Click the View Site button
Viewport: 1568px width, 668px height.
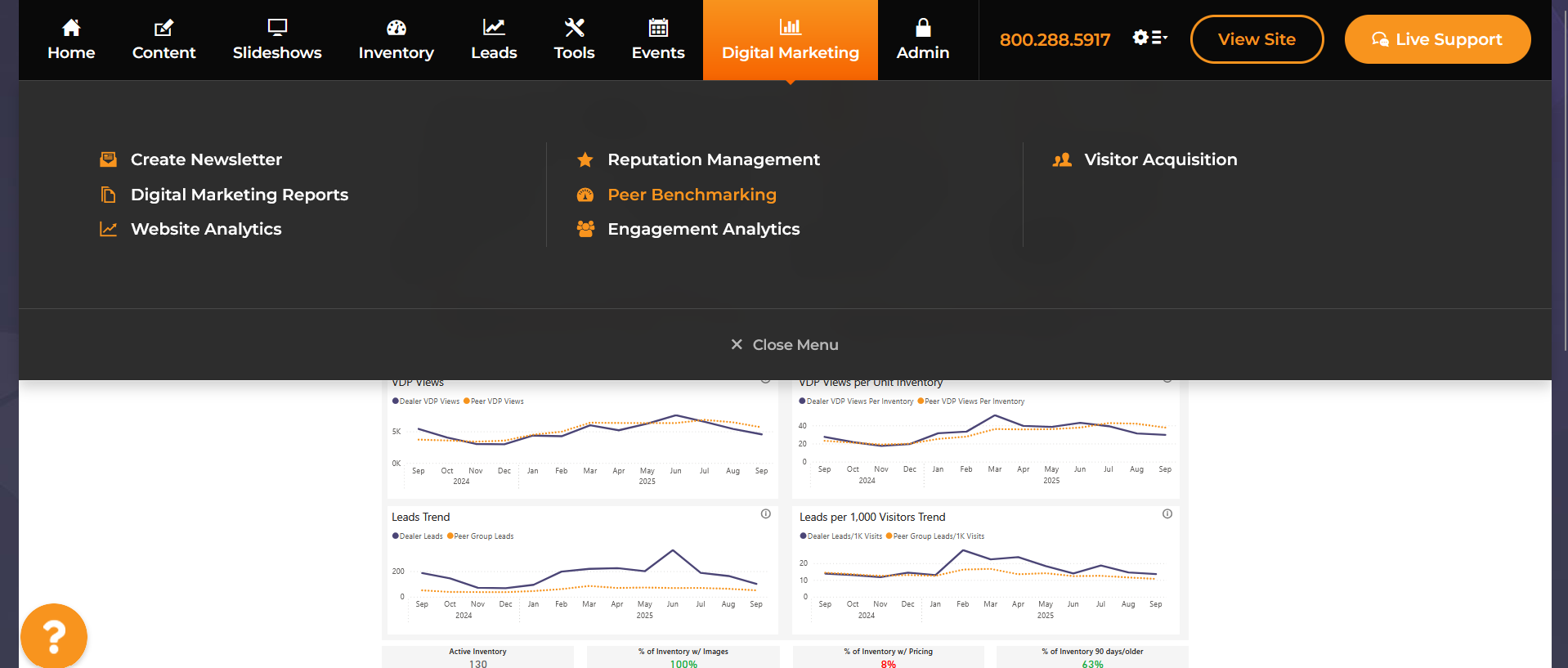coord(1257,39)
